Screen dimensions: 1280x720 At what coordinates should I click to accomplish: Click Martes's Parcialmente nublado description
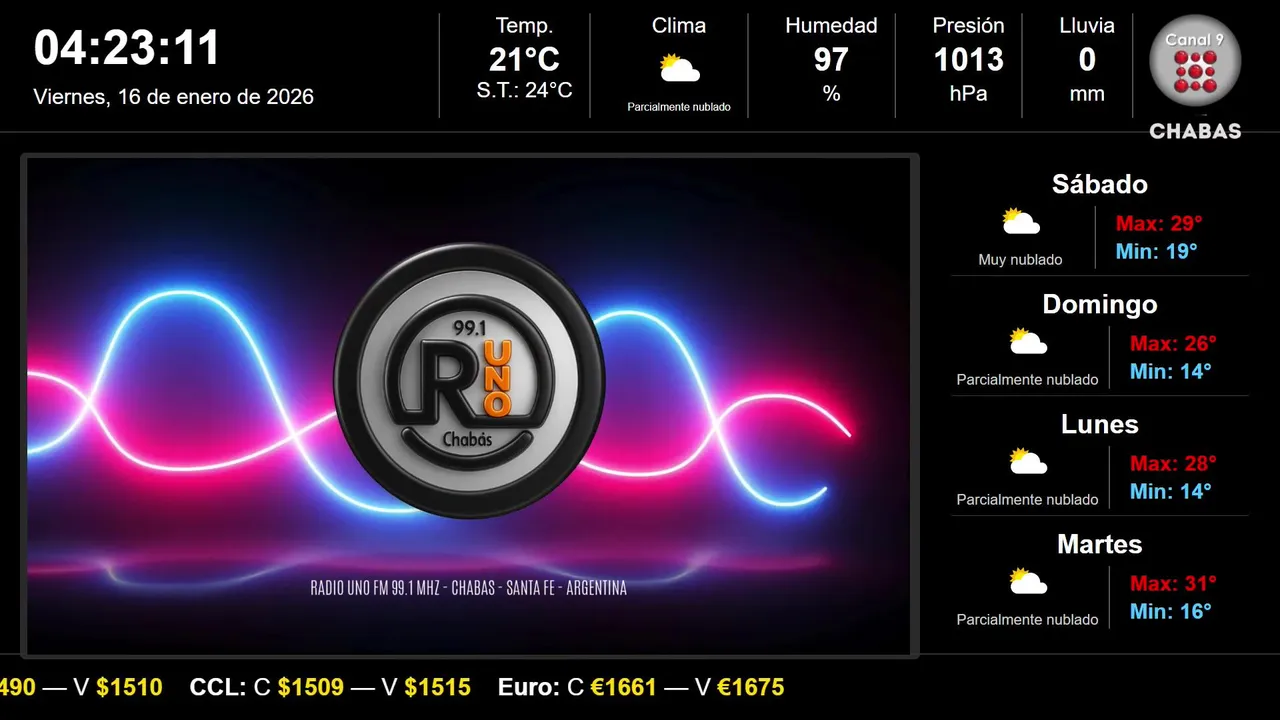click(1027, 620)
